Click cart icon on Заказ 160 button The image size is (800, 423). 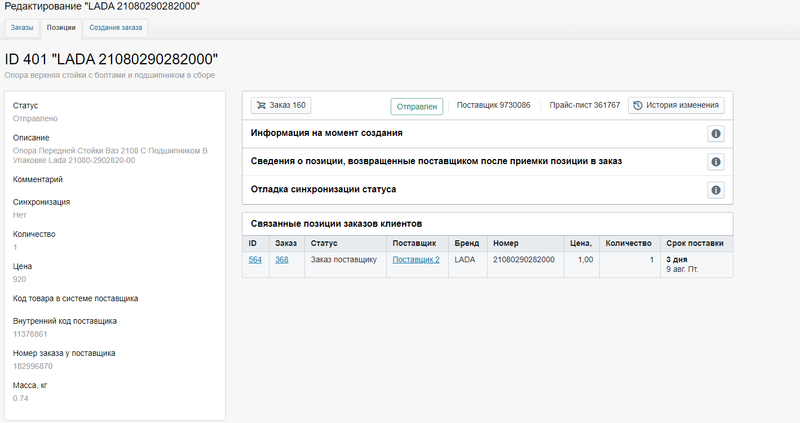click(261, 105)
